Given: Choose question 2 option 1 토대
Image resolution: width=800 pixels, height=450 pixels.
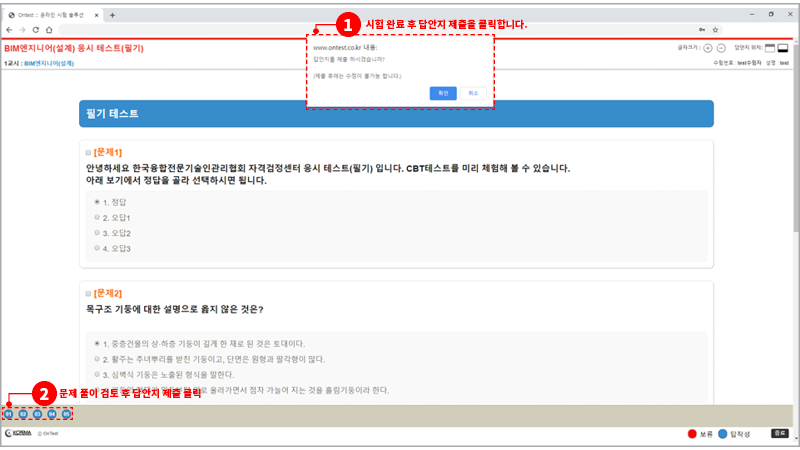Looking at the screenshot, I should [x=97, y=343].
